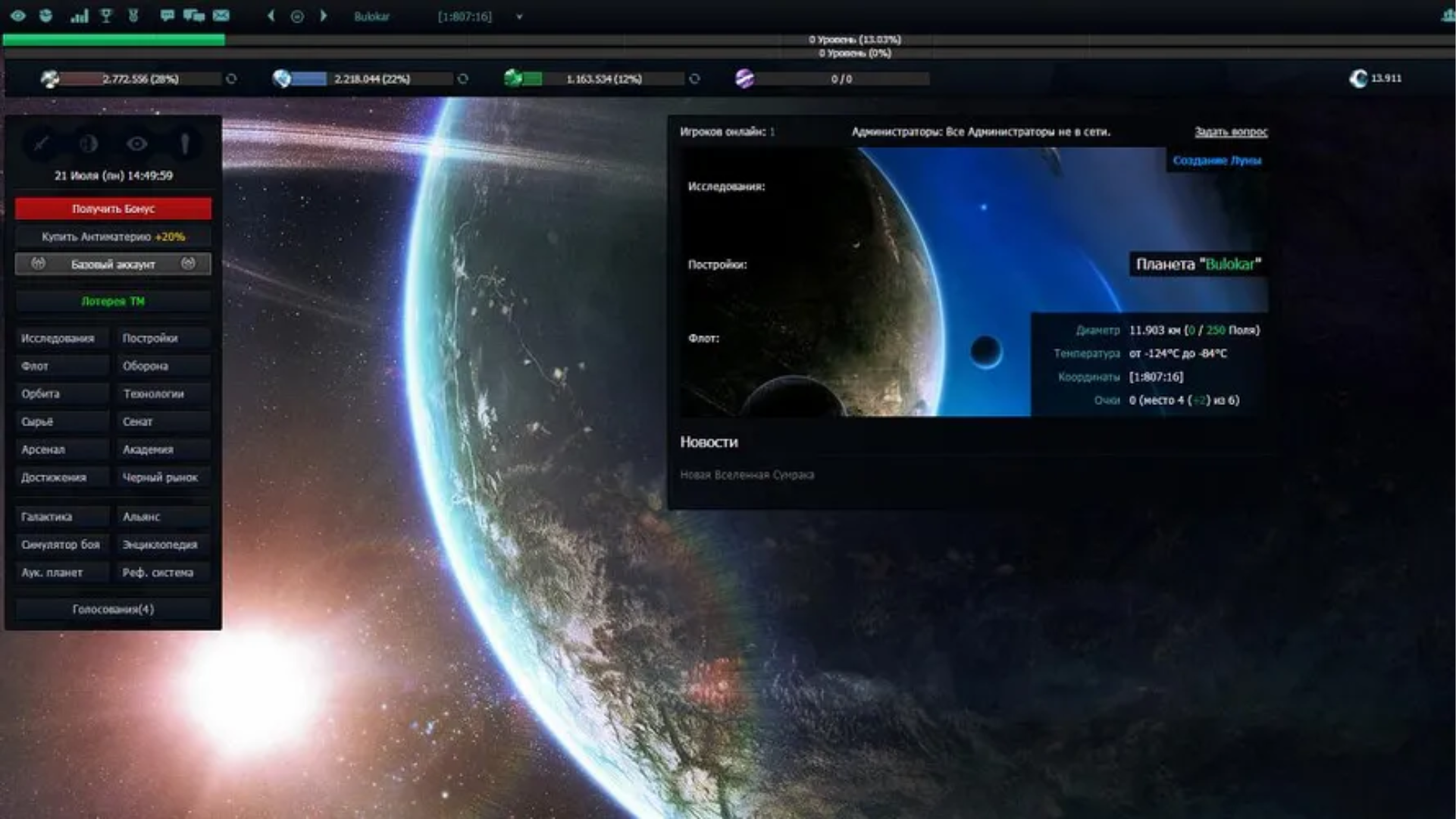Open Достижения
The width and height of the screenshot is (1456, 819).
(x=62, y=478)
